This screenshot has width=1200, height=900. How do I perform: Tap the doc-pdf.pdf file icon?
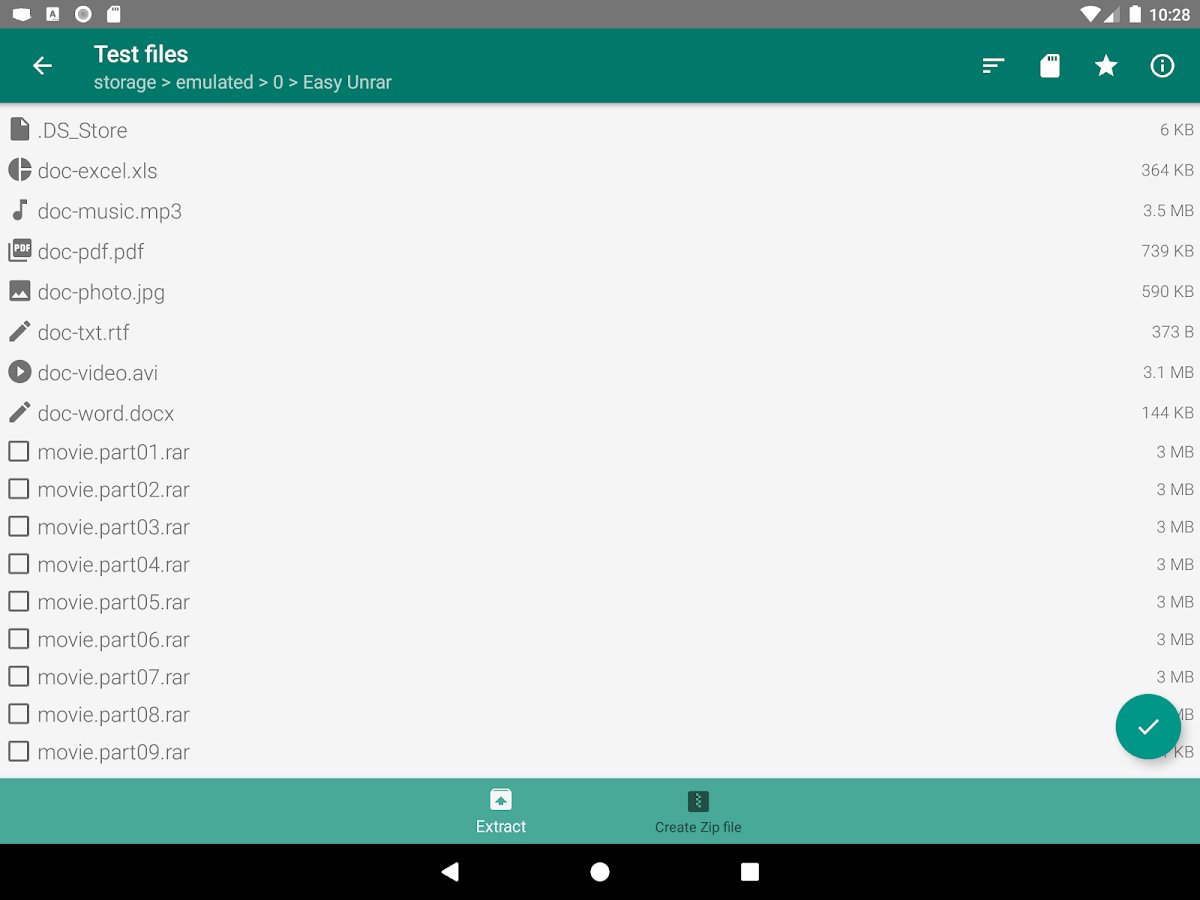click(19, 251)
